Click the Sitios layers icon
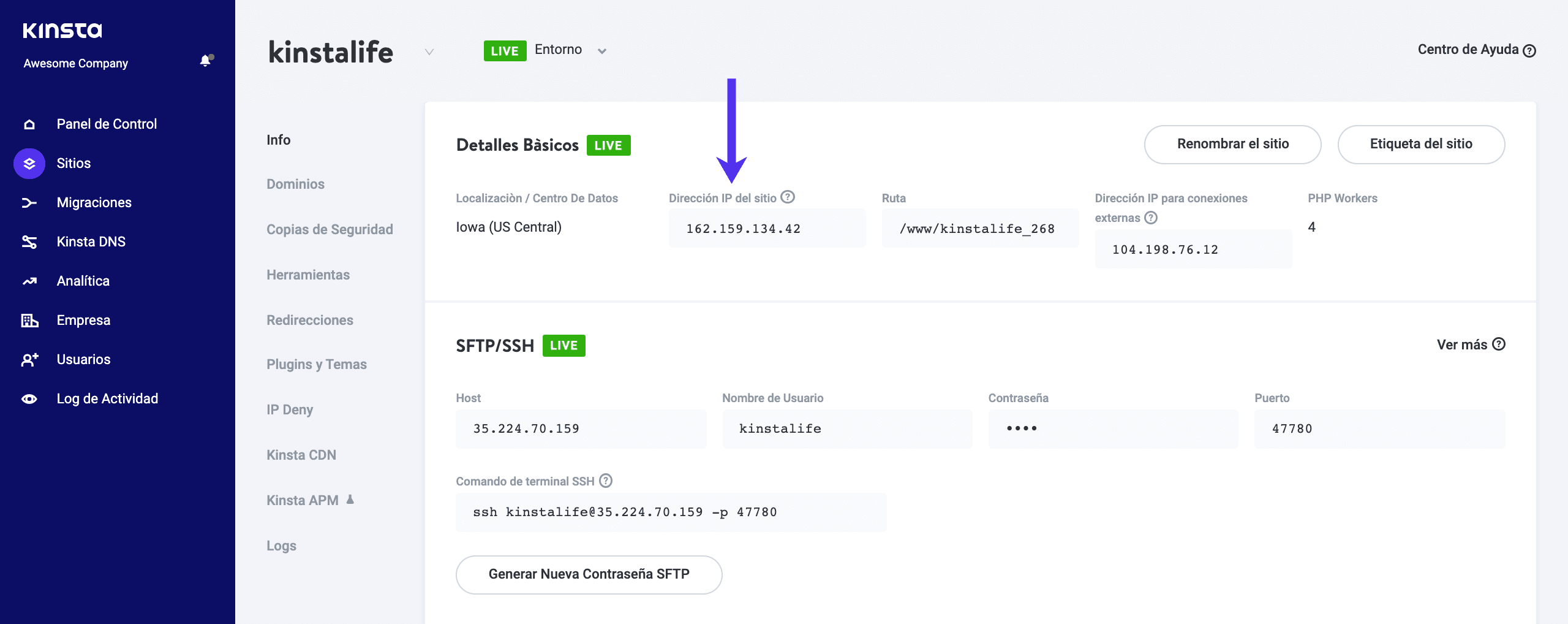This screenshot has height=624, width=1568. (29, 164)
